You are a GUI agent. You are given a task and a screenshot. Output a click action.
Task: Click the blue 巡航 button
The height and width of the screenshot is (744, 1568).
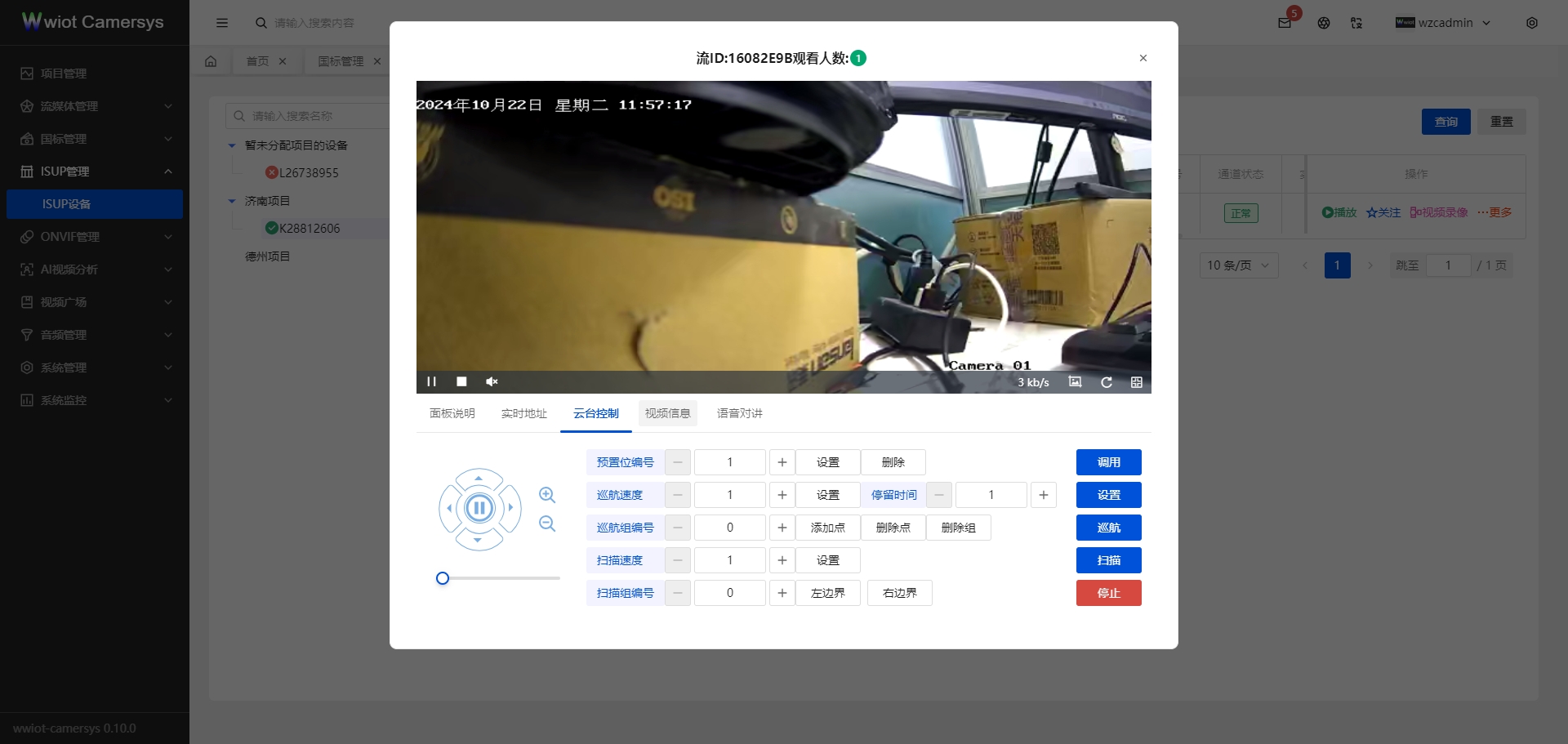(1108, 528)
